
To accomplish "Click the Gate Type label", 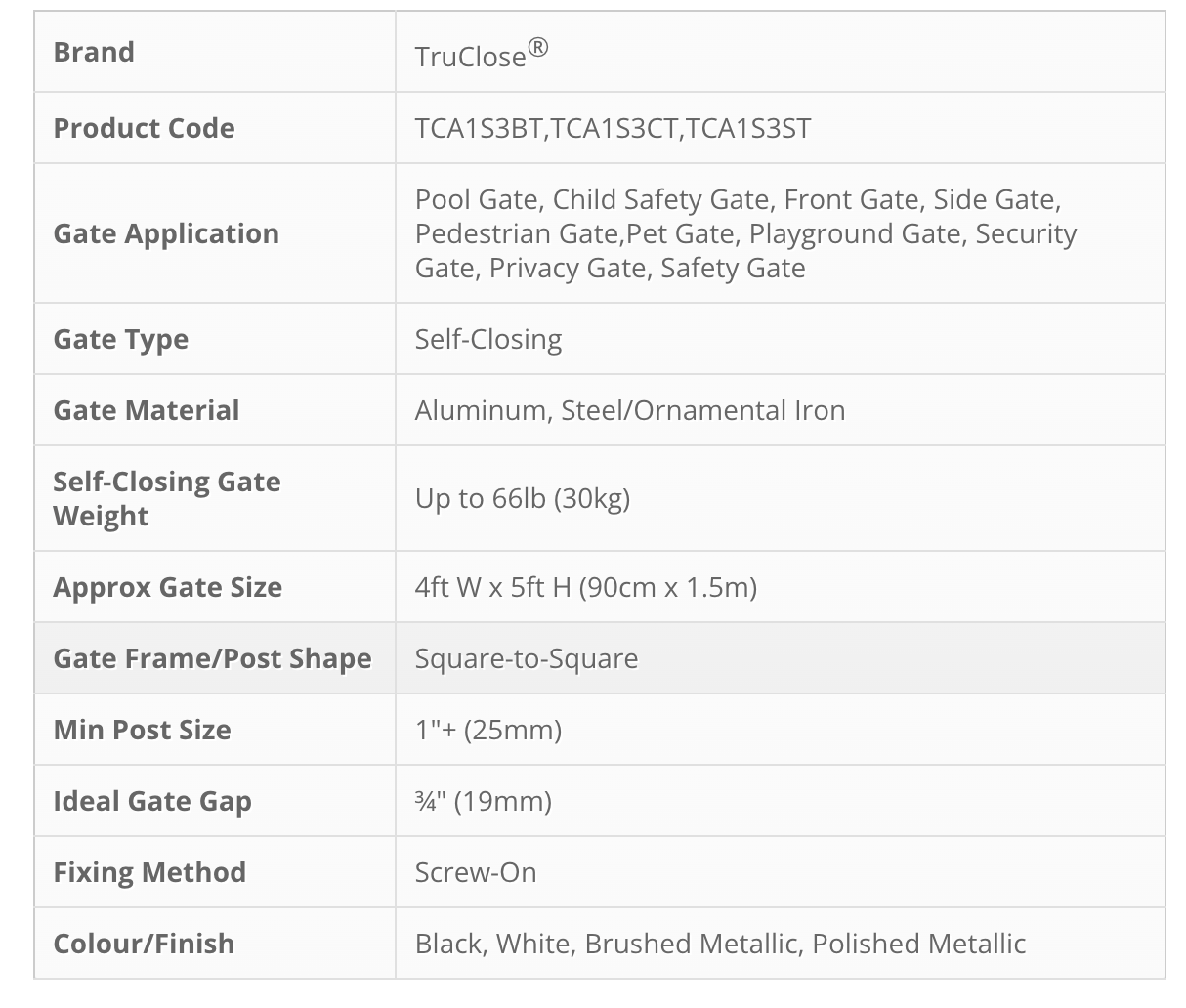I will [121, 339].
